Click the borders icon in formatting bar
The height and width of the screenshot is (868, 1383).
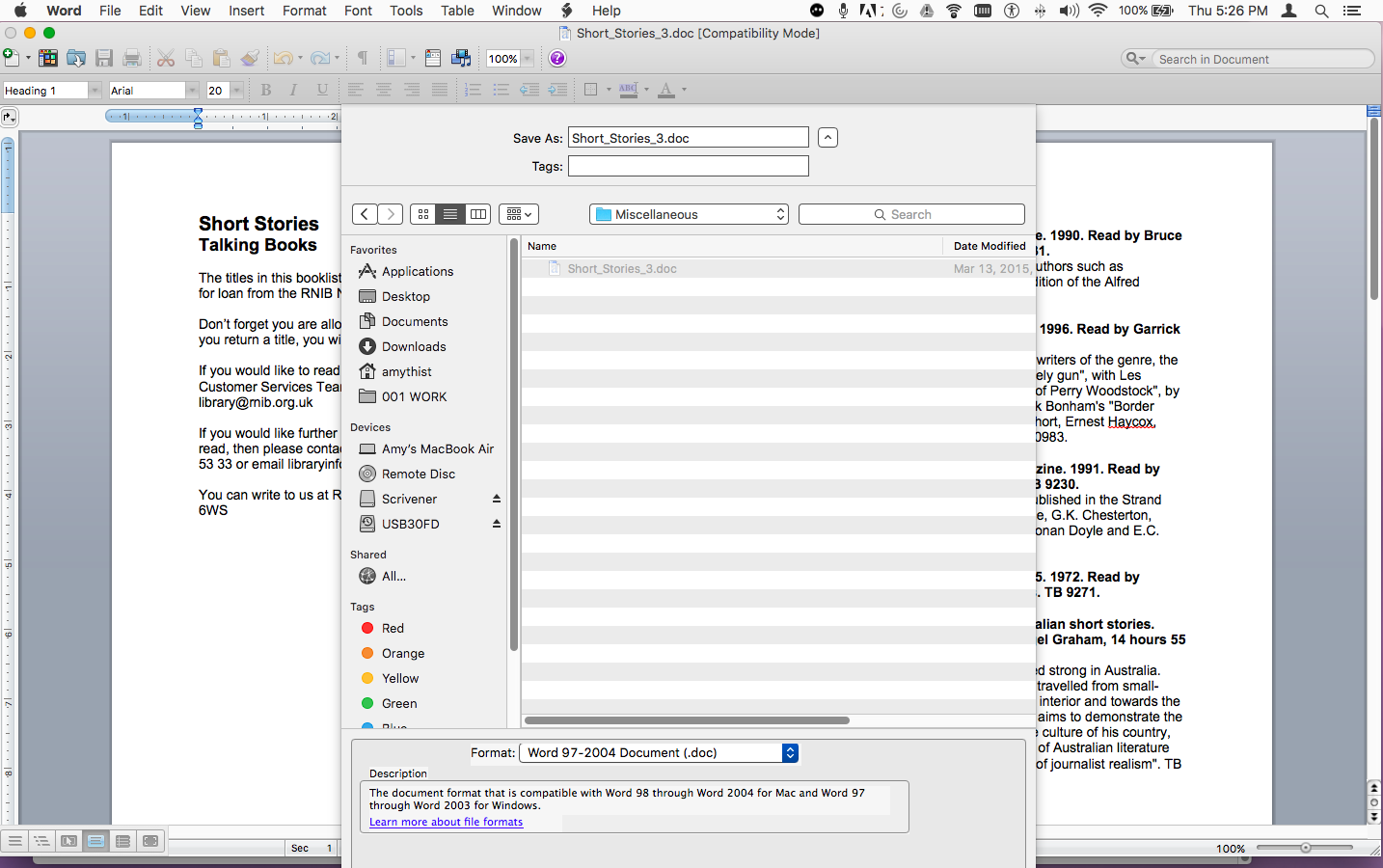(591, 90)
